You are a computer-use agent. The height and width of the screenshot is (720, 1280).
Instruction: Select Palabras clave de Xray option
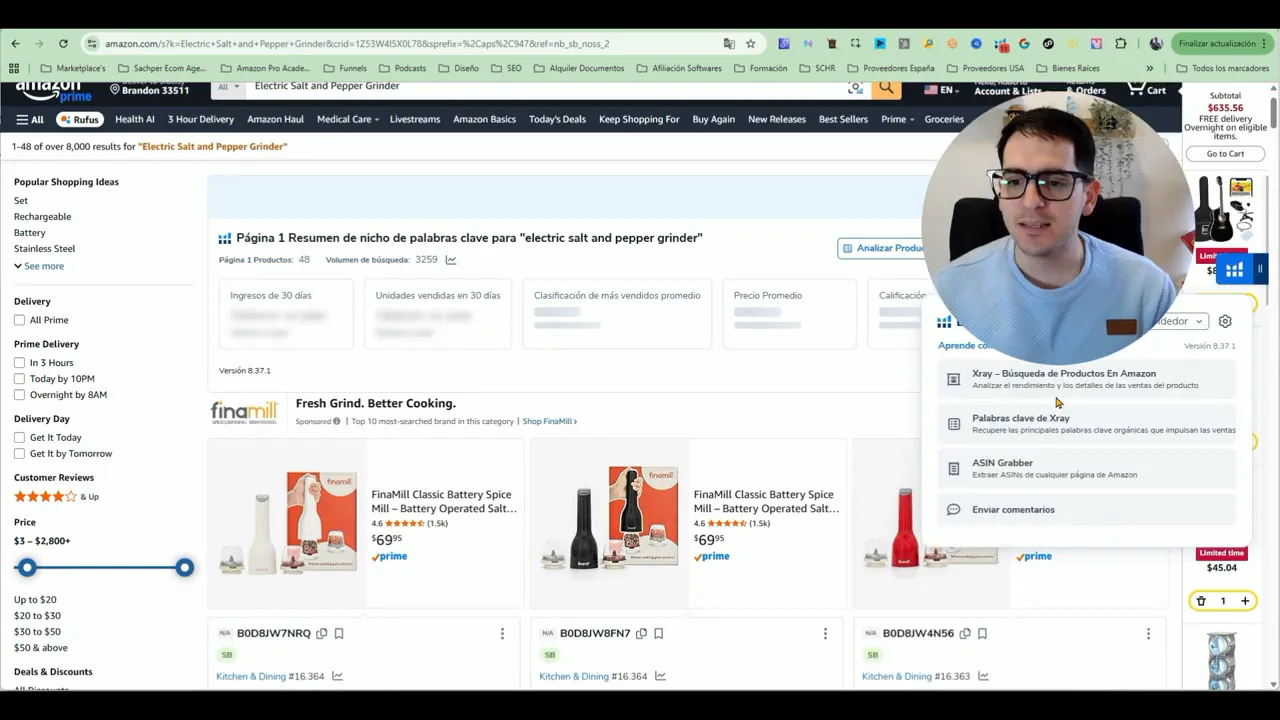[1086, 424]
